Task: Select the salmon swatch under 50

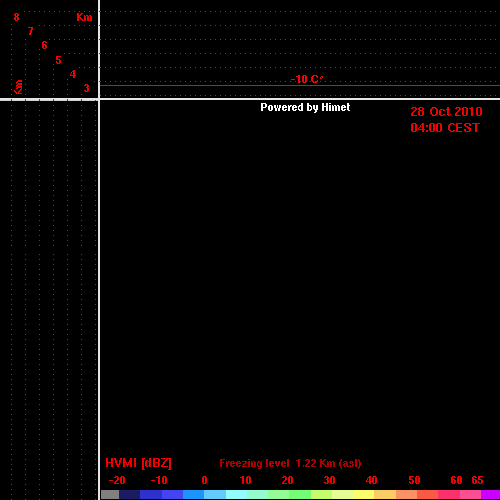Action: point(407,494)
